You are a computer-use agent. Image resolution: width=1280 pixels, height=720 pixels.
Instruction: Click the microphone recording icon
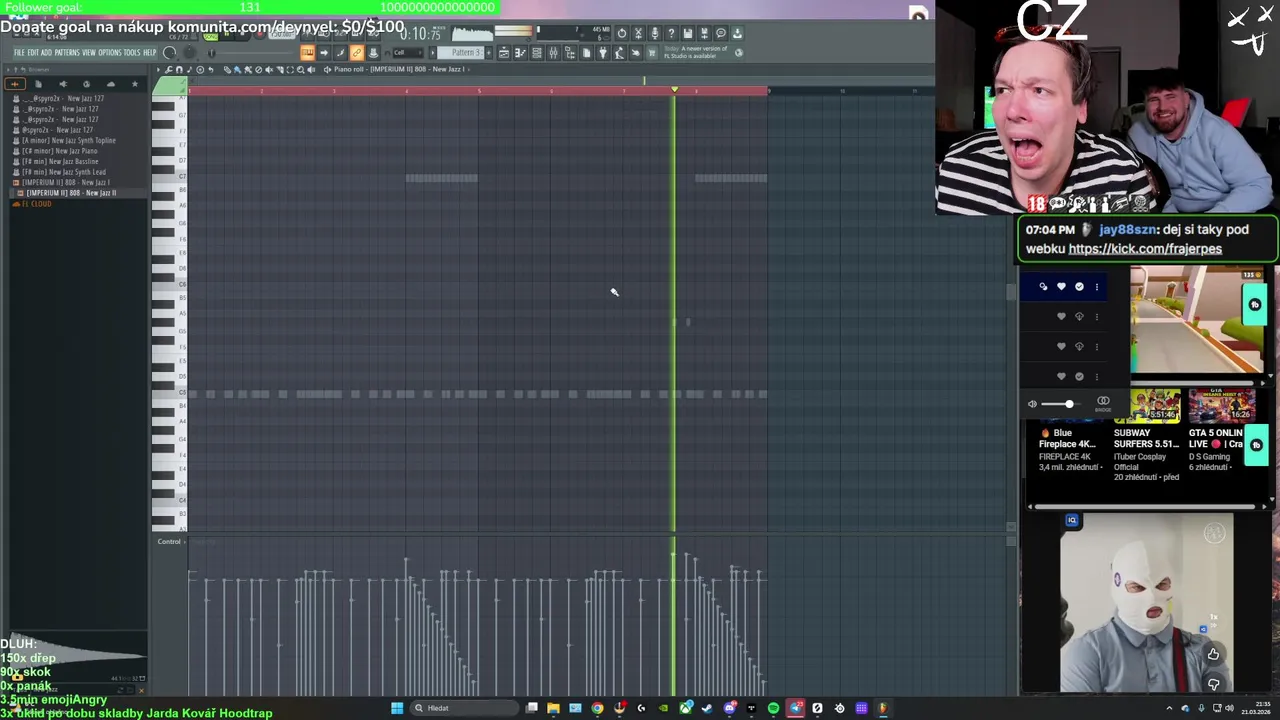[654, 33]
